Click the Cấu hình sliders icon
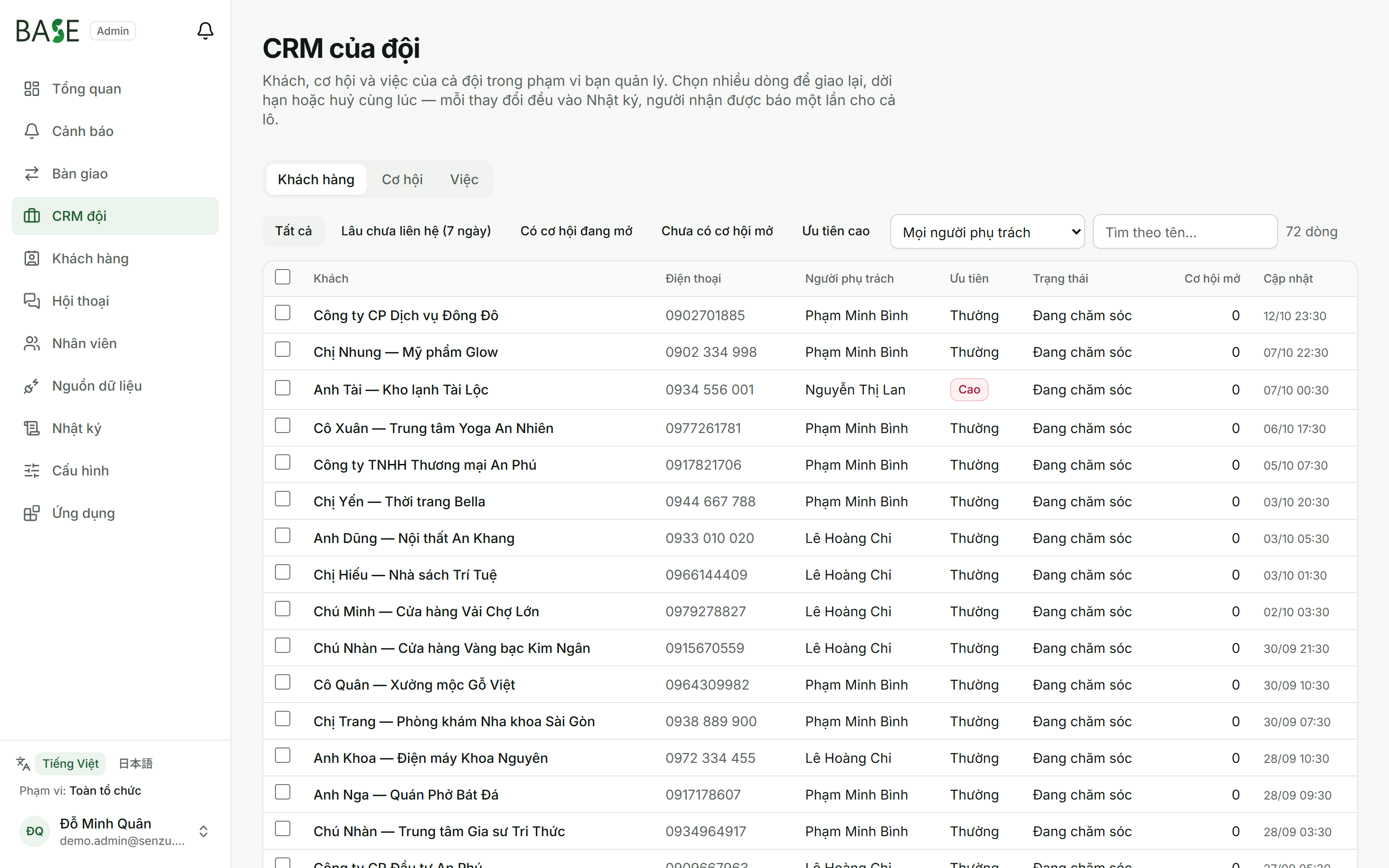This screenshot has height=868, width=1389. 31,471
